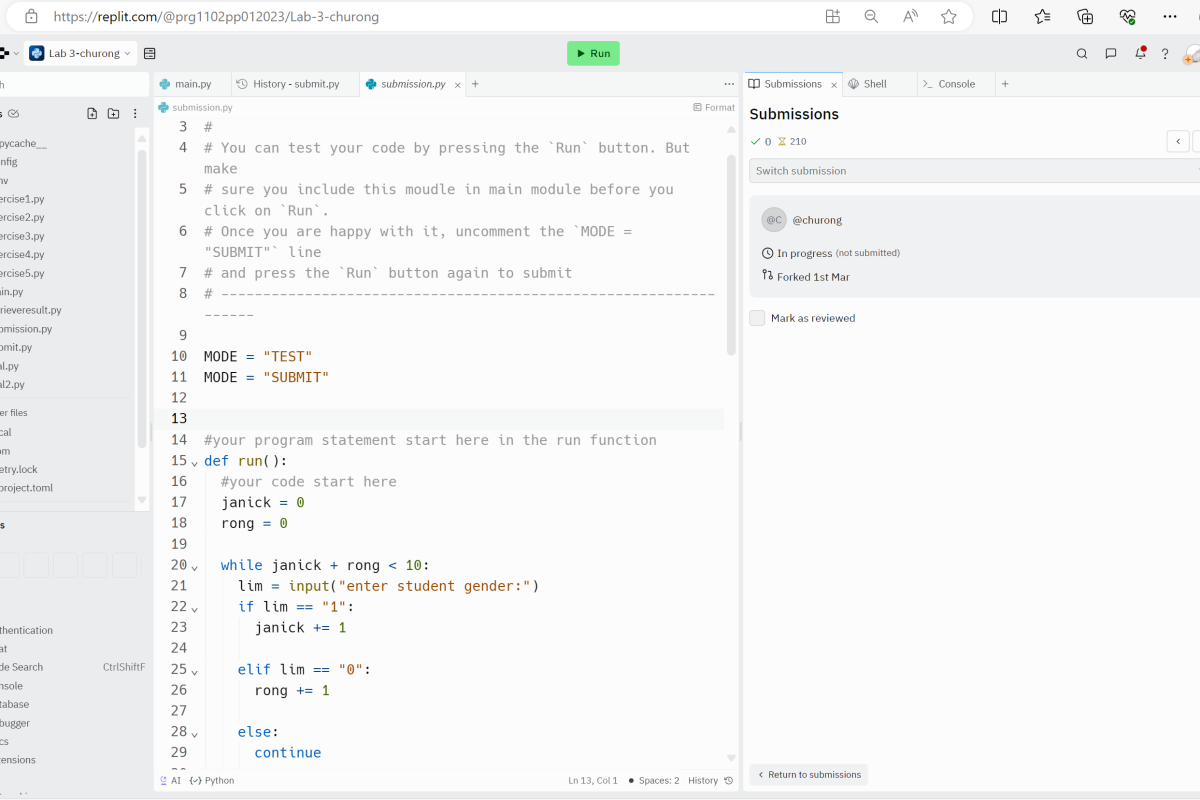Viewport: 1200px width, 800px height.
Task: Click the browser split screen icon
Action: pos(999,17)
